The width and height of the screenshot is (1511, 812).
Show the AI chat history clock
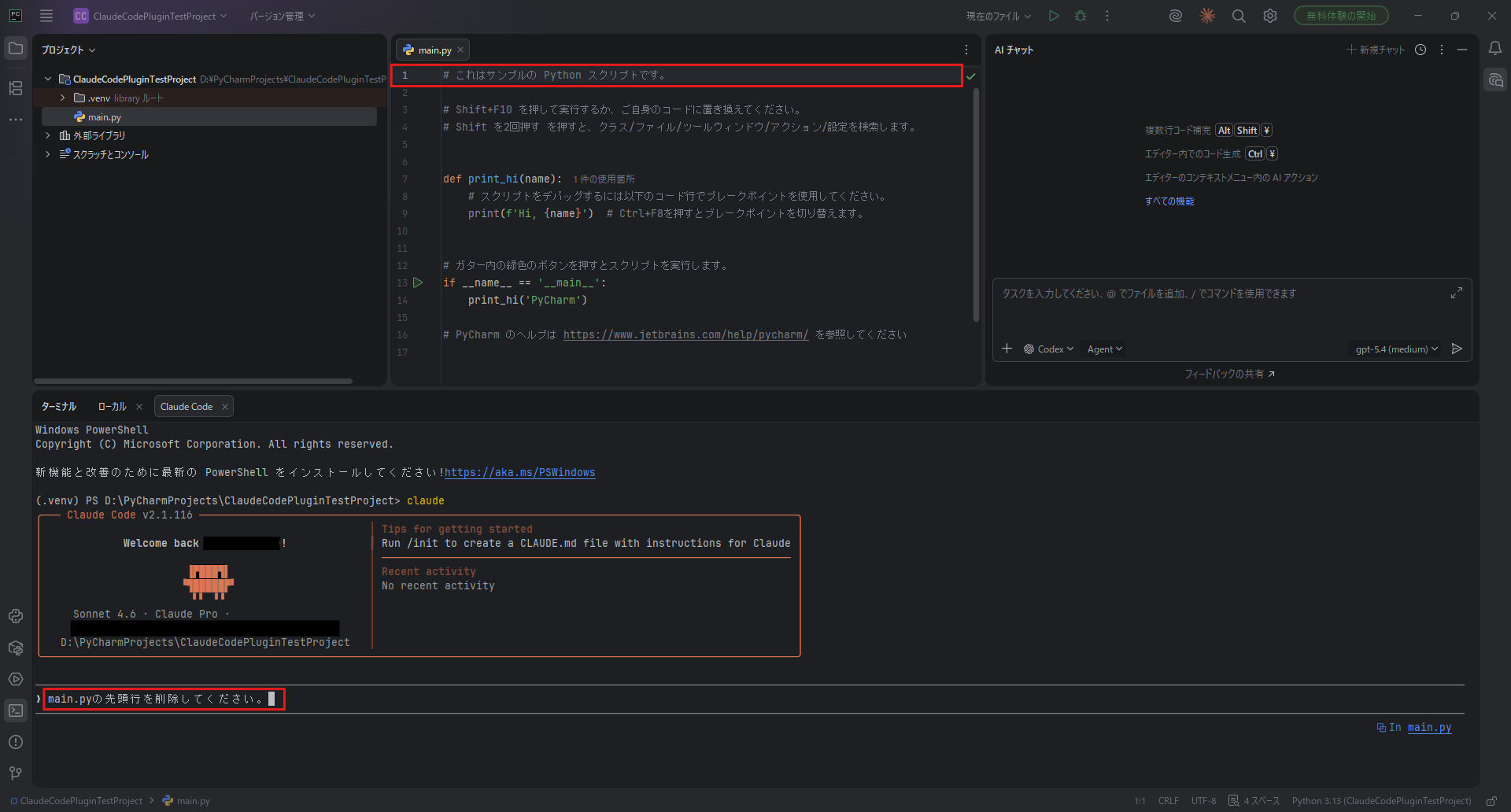coord(1420,50)
